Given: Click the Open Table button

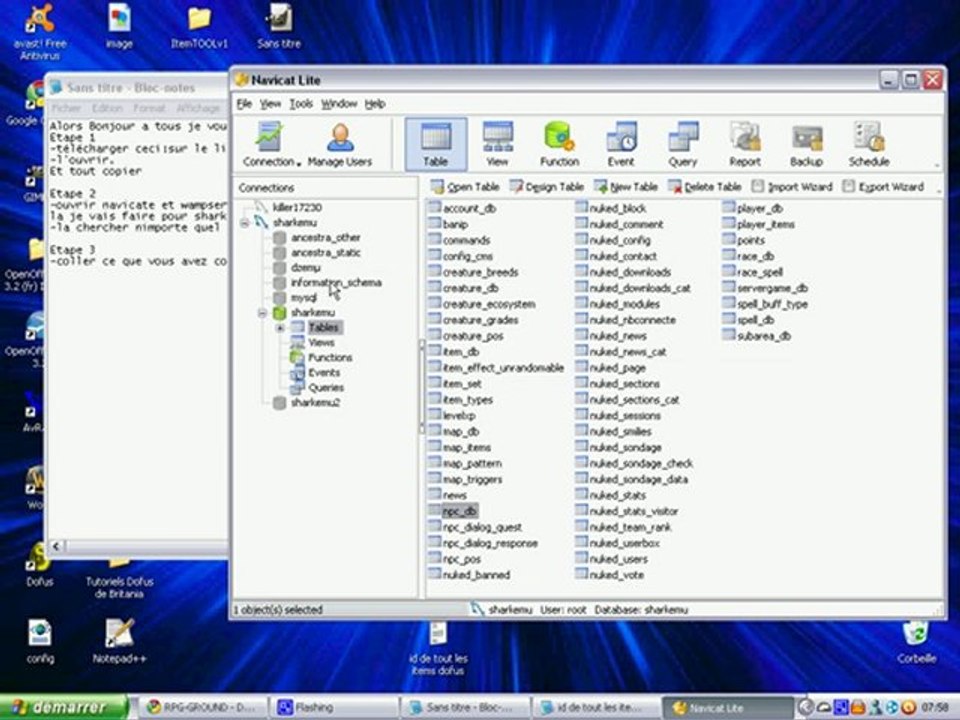Looking at the screenshot, I should click(x=465, y=187).
